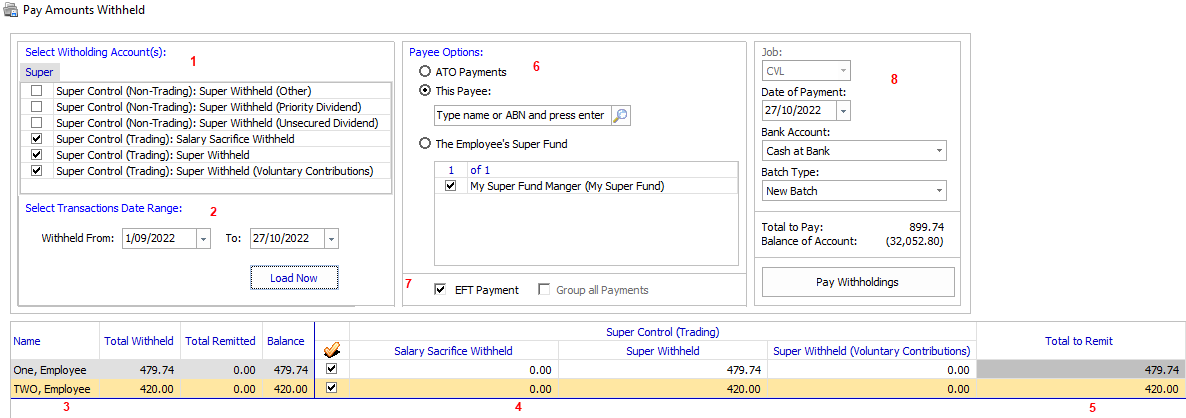Open the Bank Account dropdown
This screenshot has height=418, width=1186.
click(939, 151)
